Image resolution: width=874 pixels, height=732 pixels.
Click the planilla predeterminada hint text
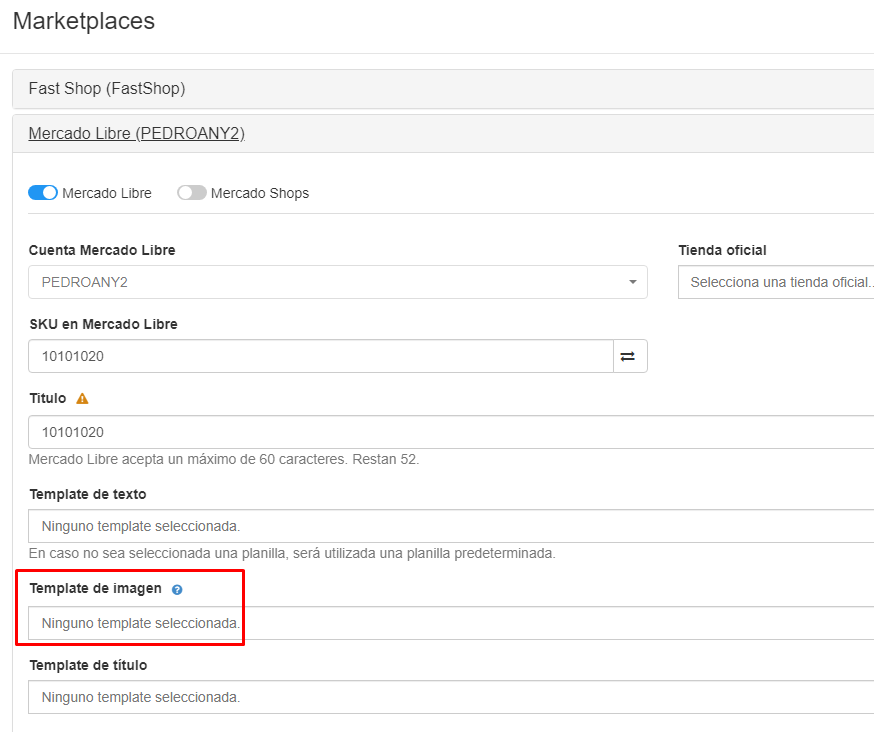coord(292,554)
